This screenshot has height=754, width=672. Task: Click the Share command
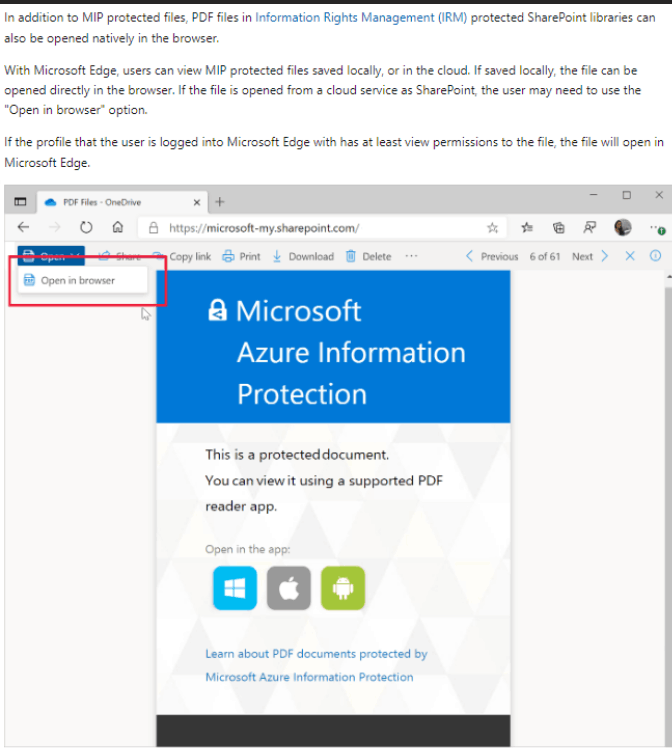point(120,256)
